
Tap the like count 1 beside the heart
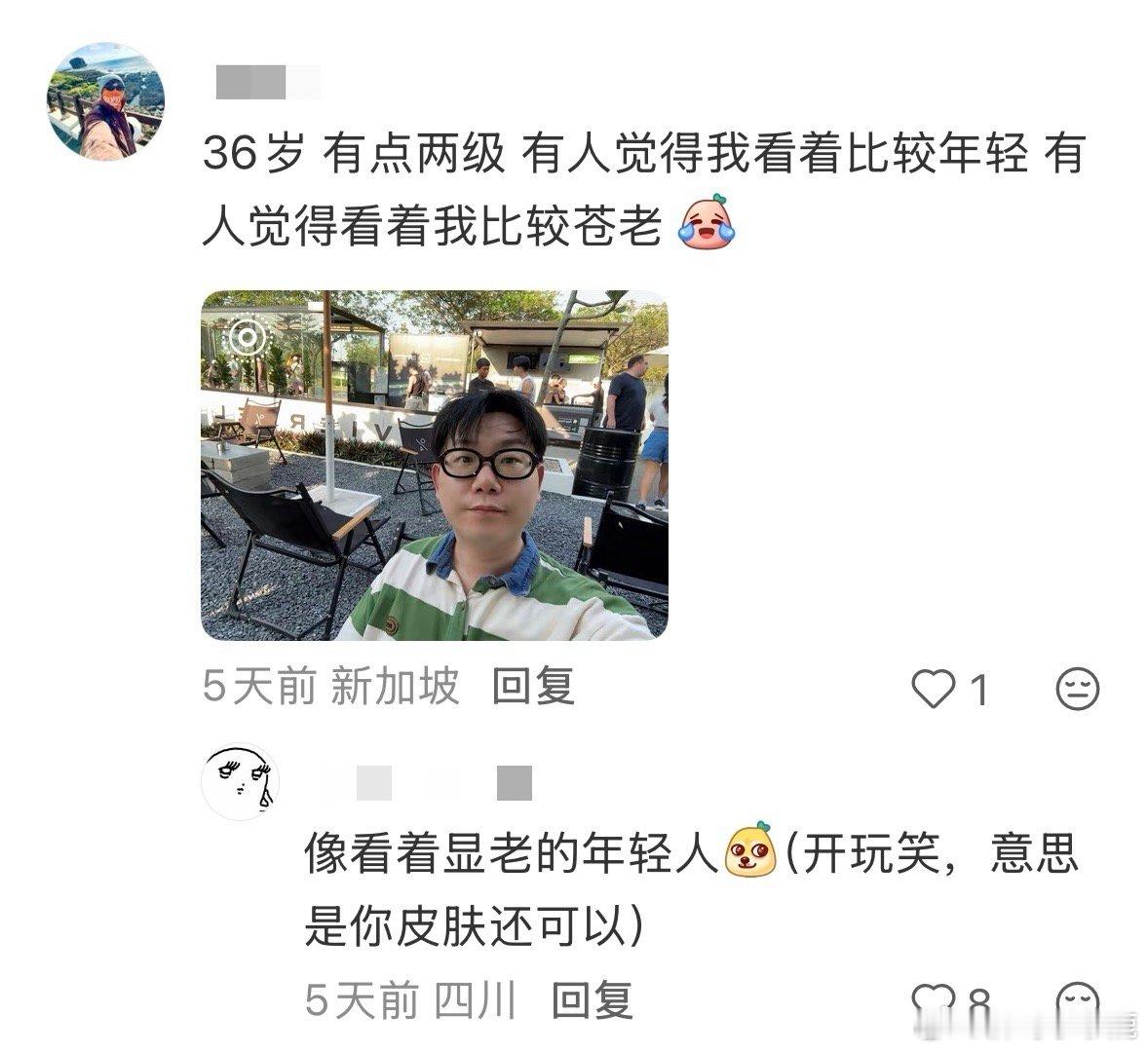coord(978,690)
